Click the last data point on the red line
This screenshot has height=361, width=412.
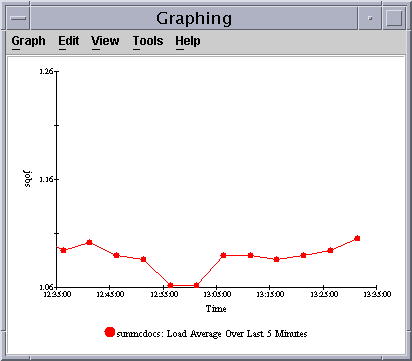(357, 238)
